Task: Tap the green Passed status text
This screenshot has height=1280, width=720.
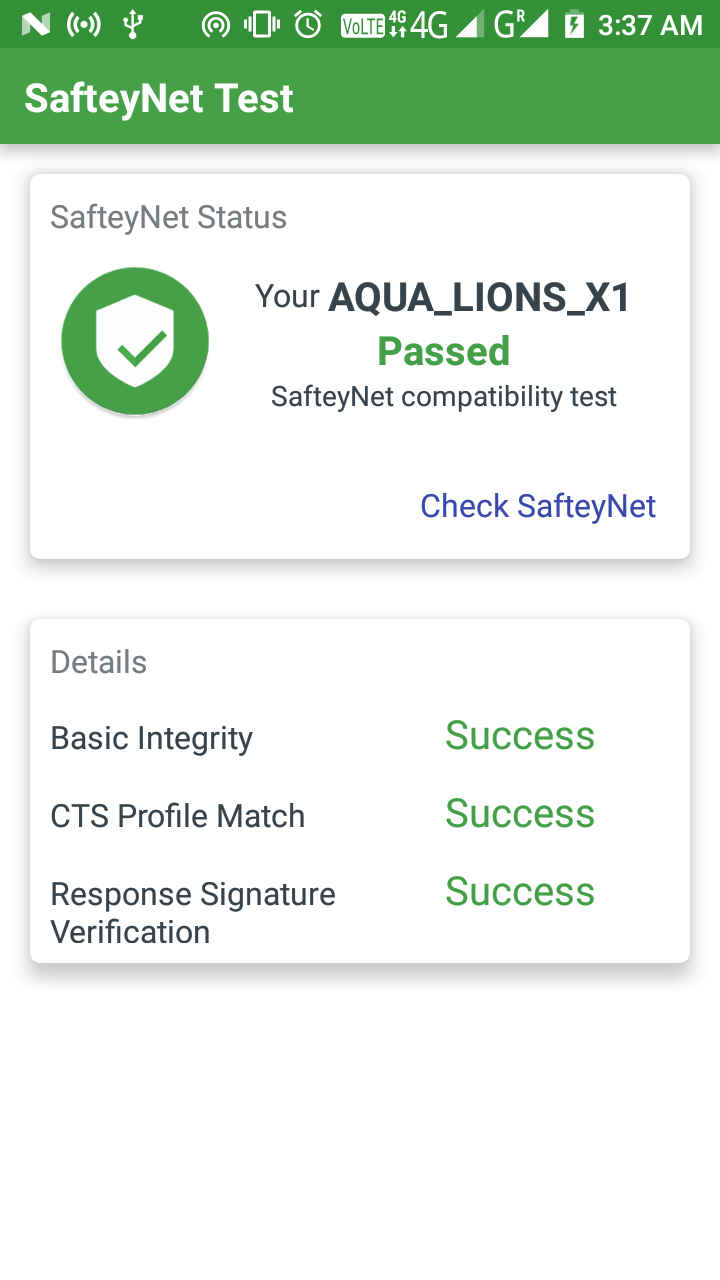Action: coord(444,351)
